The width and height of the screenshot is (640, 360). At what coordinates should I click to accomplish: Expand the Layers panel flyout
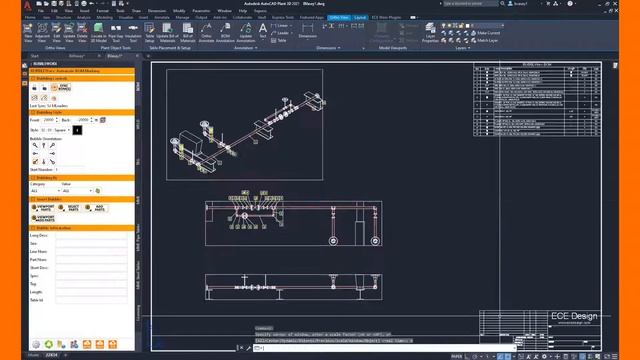[x=462, y=48]
